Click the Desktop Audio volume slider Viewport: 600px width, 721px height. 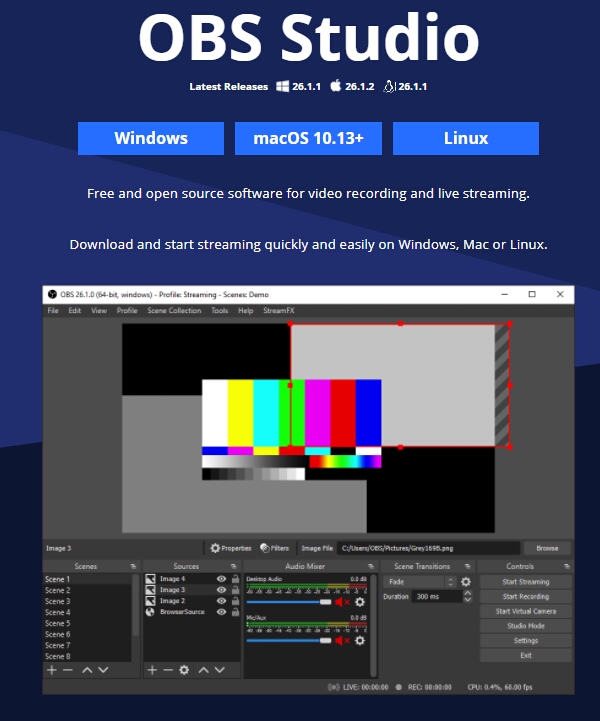click(289, 602)
